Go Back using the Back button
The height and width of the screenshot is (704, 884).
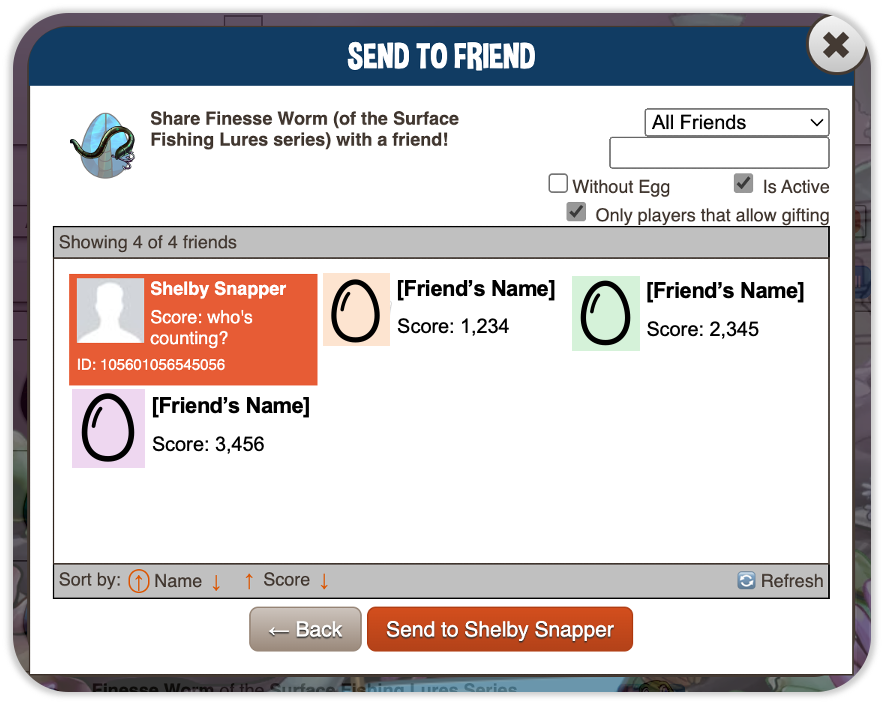pyautogui.click(x=305, y=629)
